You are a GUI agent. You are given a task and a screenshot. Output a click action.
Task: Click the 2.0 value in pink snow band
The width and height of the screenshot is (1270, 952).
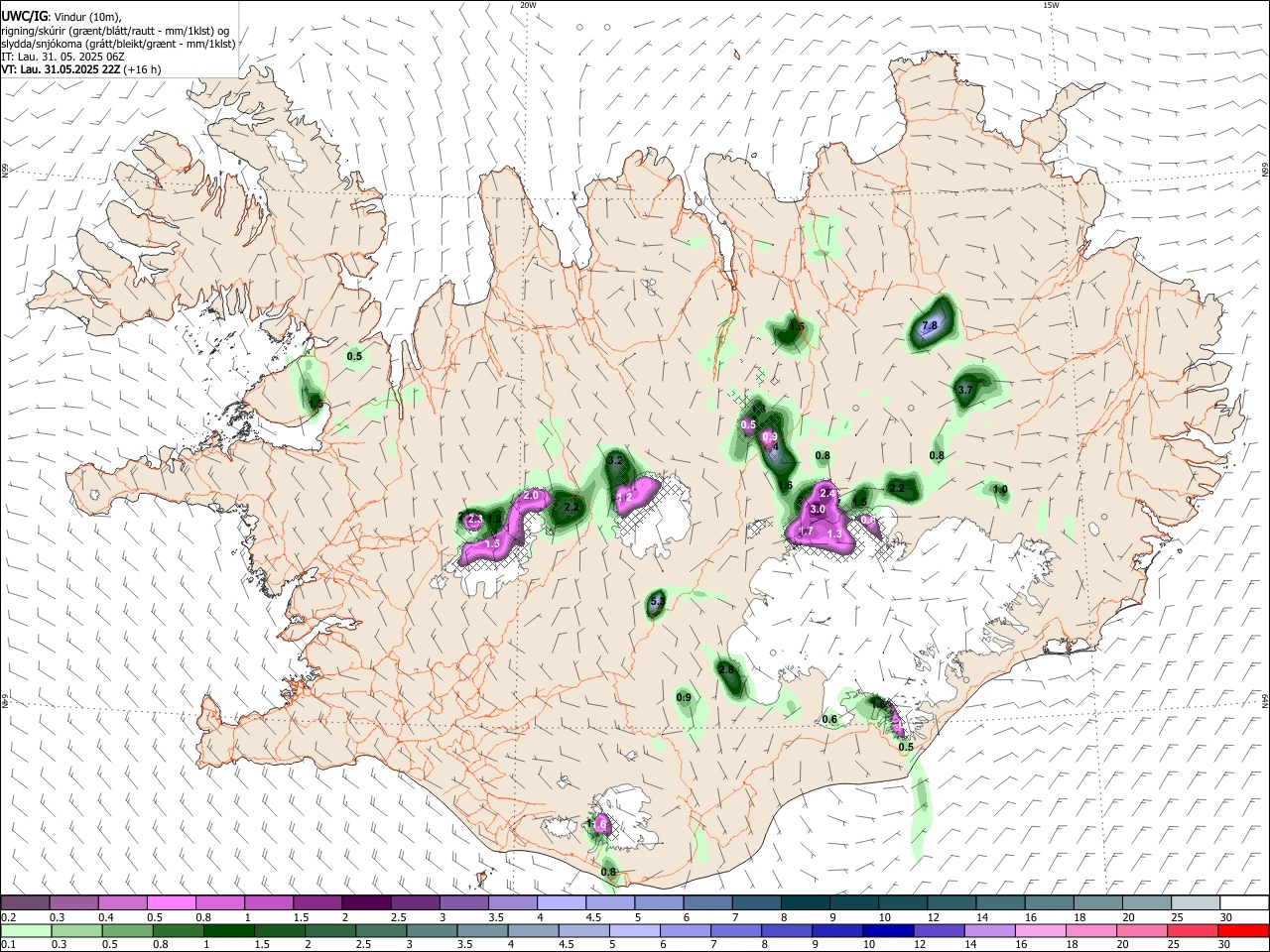coord(531,495)
